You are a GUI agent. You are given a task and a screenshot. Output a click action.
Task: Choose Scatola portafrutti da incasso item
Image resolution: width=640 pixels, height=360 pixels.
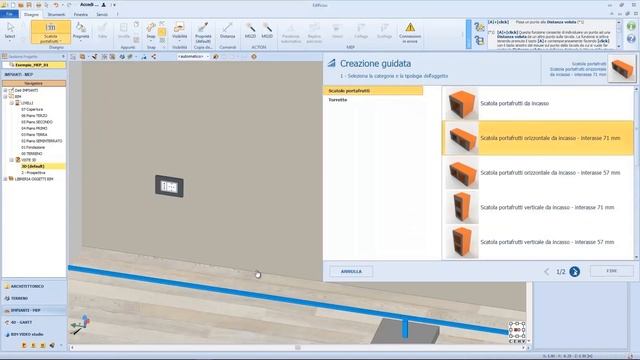pyautogui.click(x=538, y=103)
